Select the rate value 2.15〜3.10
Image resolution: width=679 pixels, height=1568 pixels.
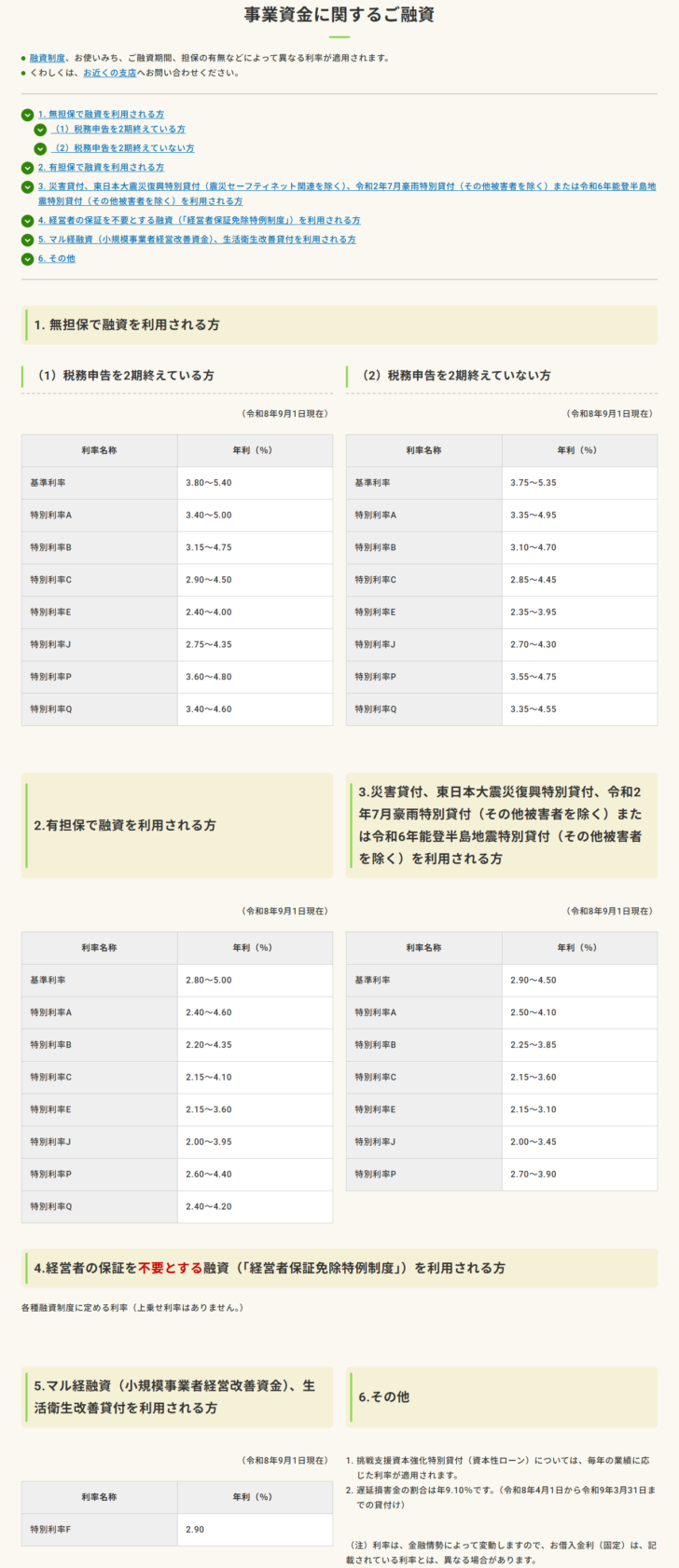tap(533, 1109)
